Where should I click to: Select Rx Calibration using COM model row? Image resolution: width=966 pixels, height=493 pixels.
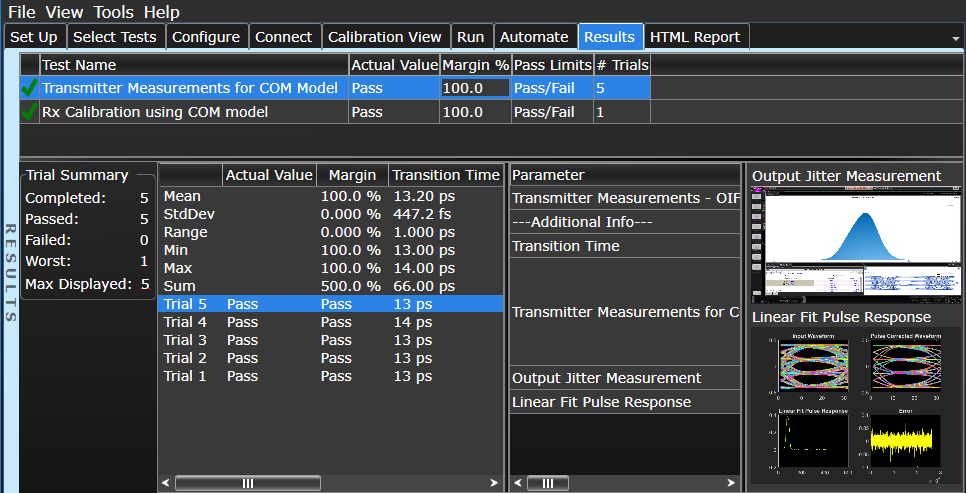coord(335,112)
